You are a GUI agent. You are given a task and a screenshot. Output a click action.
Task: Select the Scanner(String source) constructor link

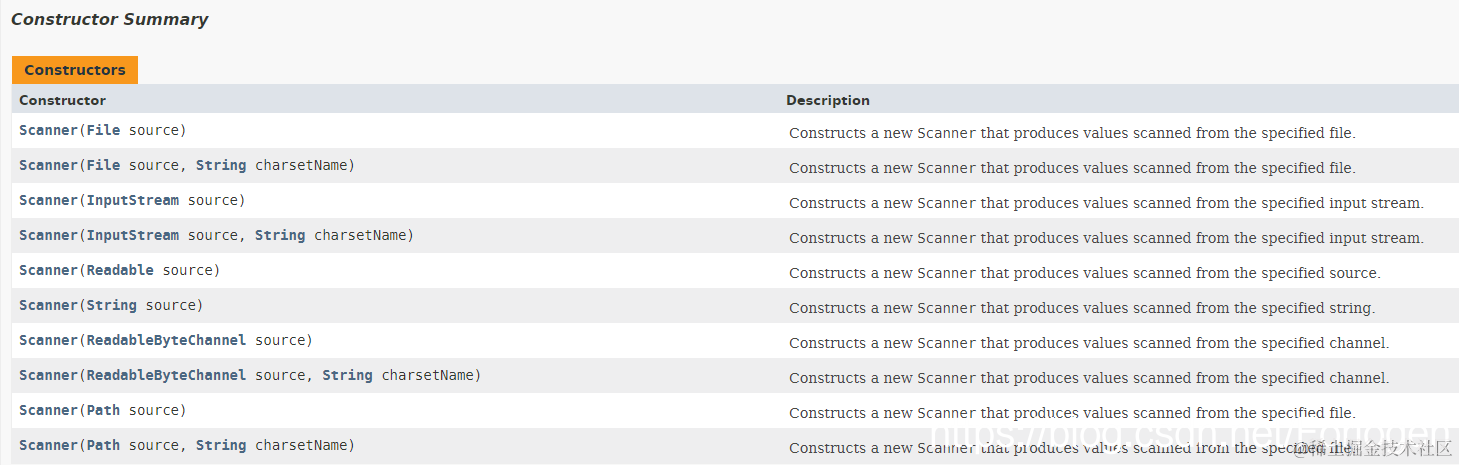48,305
